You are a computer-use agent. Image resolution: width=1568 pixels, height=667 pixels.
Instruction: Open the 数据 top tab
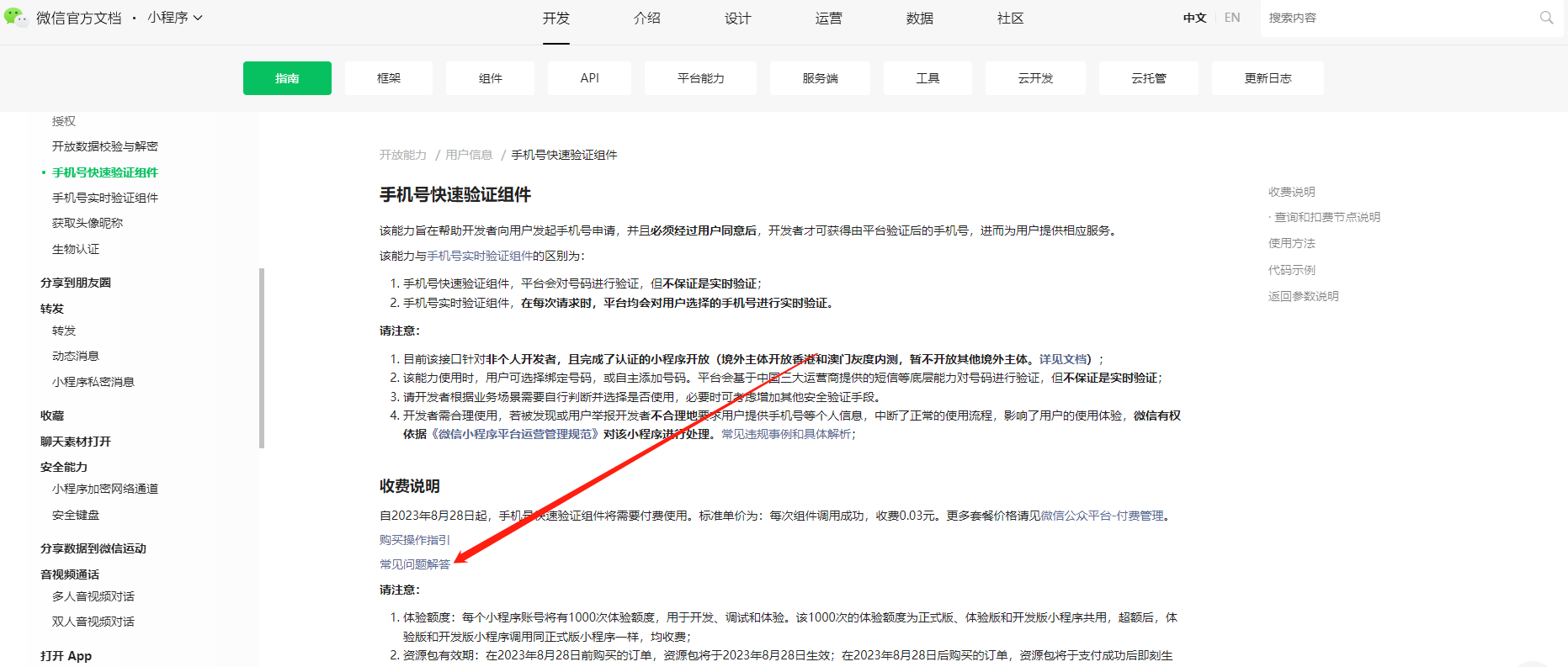[920, 19]
